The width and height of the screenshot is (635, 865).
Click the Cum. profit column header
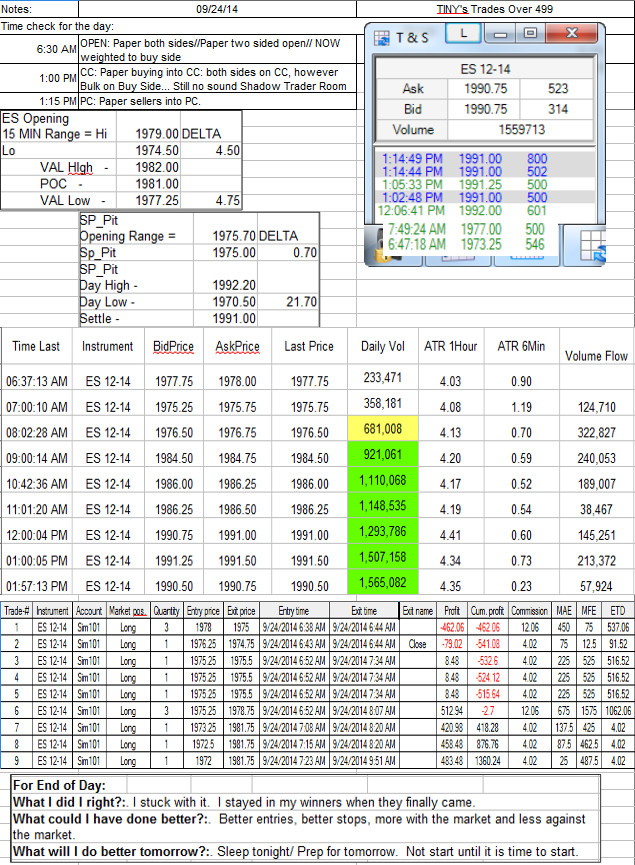tap(487, 611)
